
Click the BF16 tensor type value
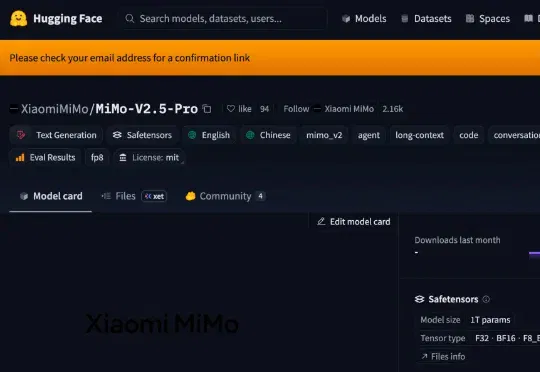506,338
